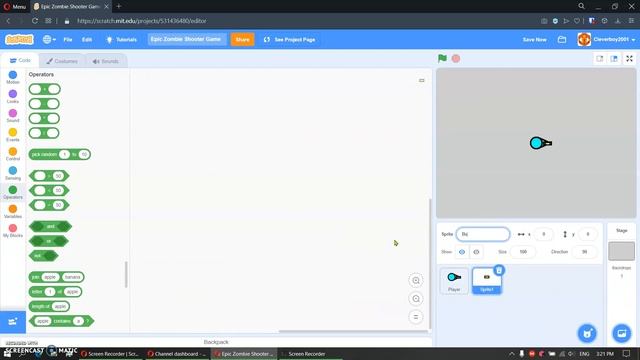Select the Operators block category
The width and height of the screenshot is (640, 360).
click(13, 192)
